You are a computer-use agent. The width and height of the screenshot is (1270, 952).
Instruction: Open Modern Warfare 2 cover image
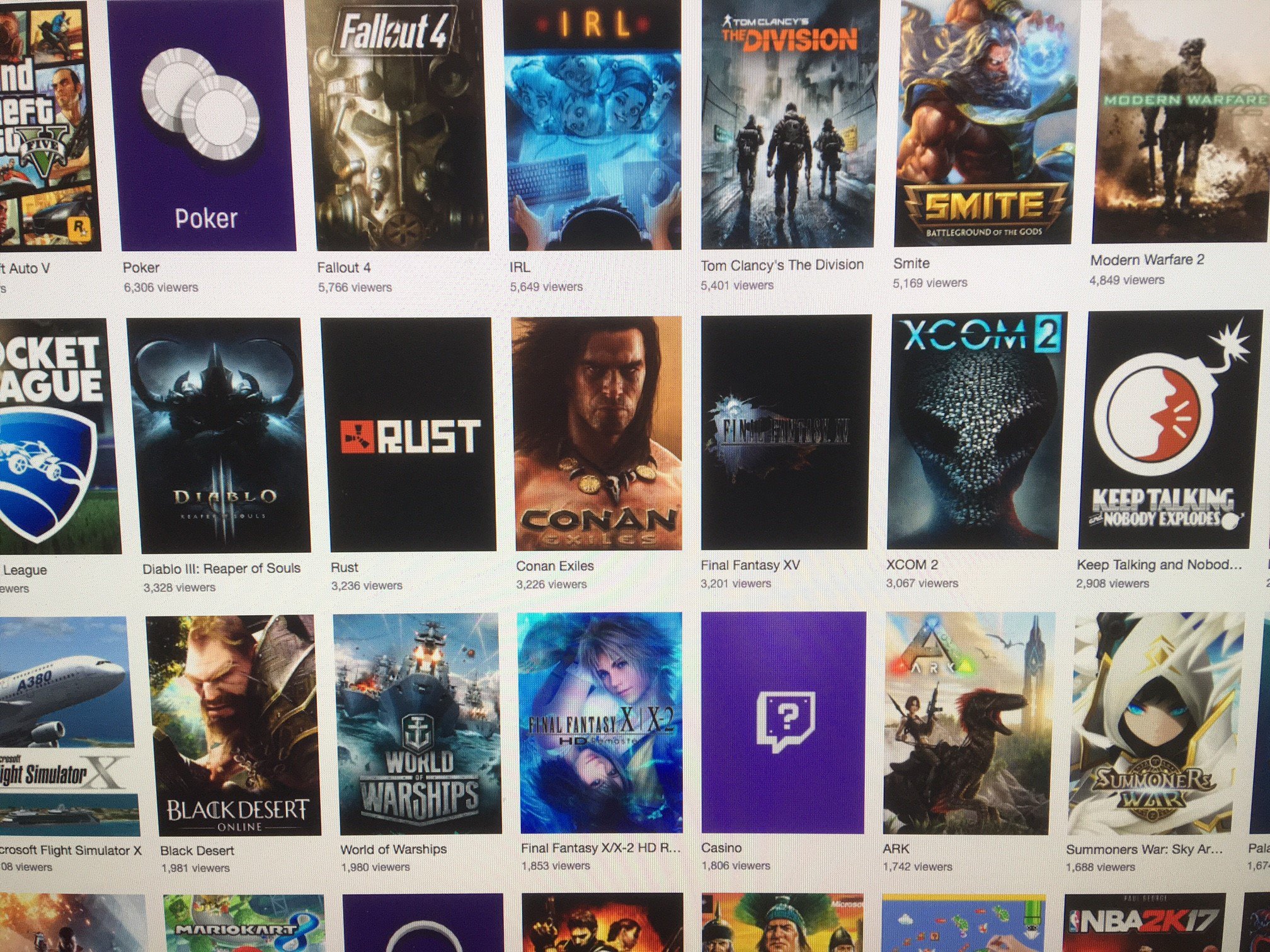coord(1181,120)
